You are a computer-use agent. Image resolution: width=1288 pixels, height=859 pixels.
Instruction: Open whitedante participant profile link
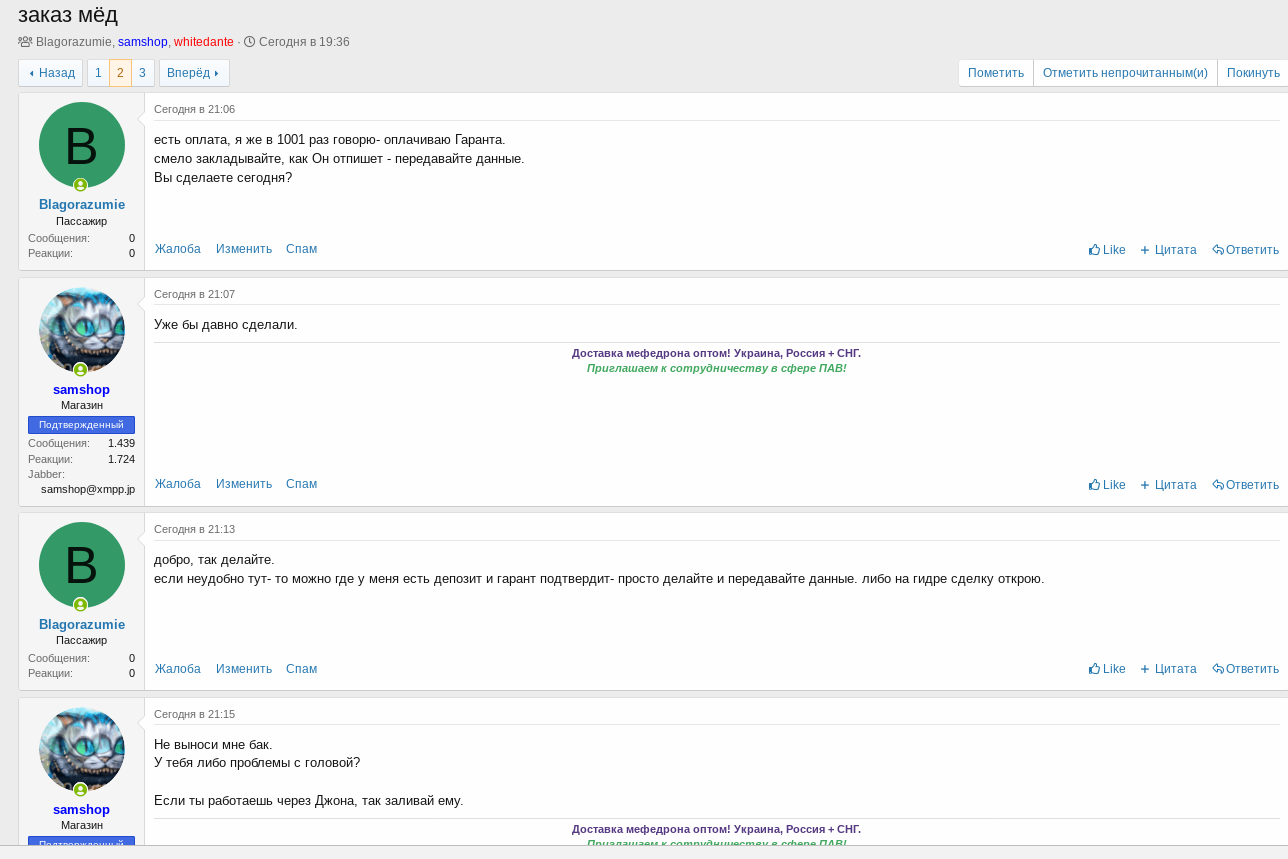pyautogui.click(x=204, y=42)
